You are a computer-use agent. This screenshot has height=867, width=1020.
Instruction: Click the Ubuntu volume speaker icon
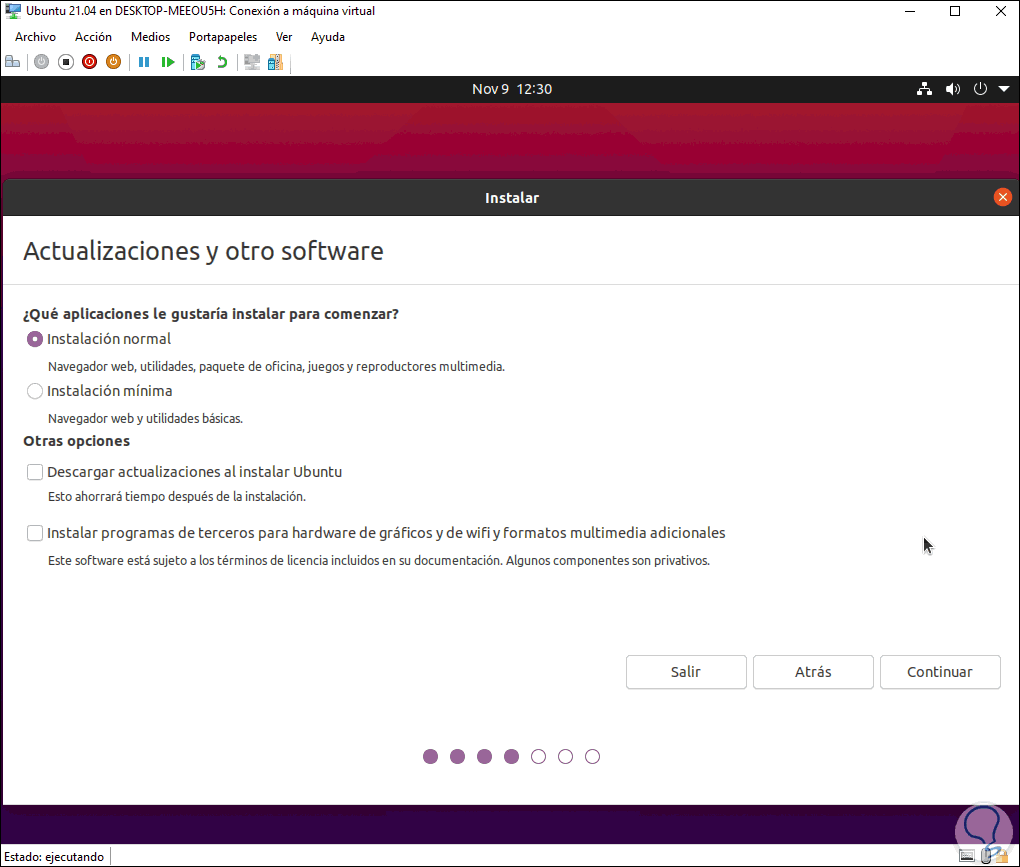click(x=953, y=89)
